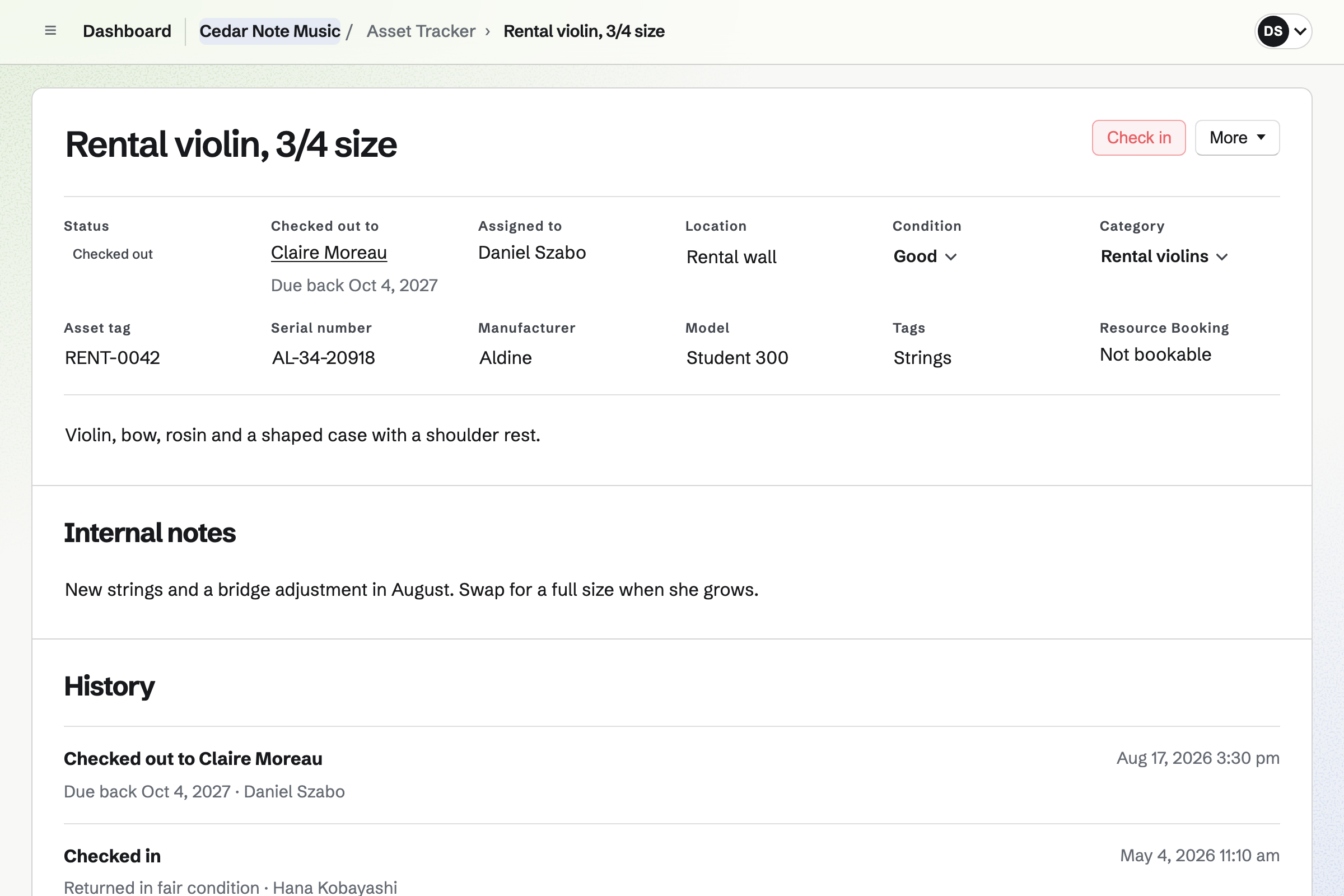Click Returned in fair condition history detail
Image resolution: width=1344 pixels, height=896 pixels.
(230, 888)
